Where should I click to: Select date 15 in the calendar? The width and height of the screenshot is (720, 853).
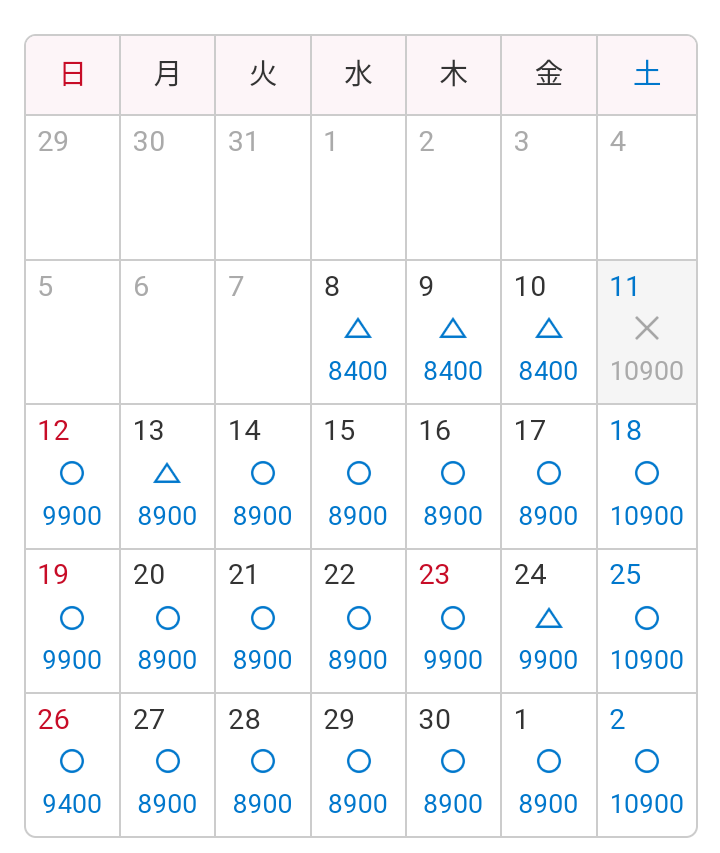click(358, 477)
